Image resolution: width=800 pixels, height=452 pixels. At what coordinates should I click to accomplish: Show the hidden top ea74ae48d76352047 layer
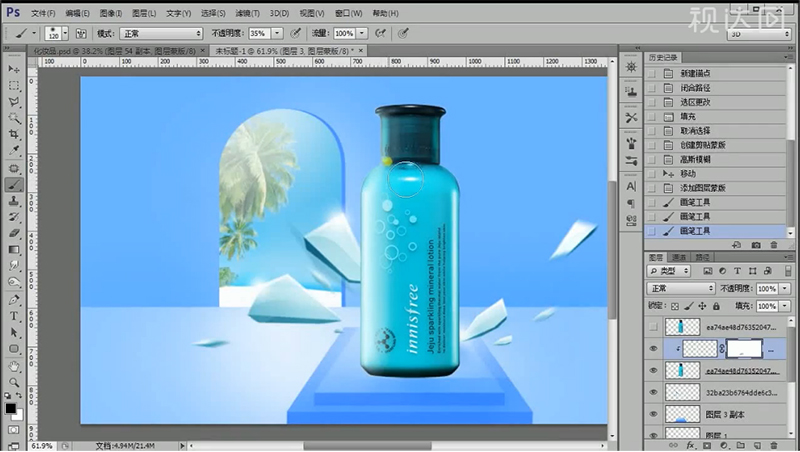654,327
